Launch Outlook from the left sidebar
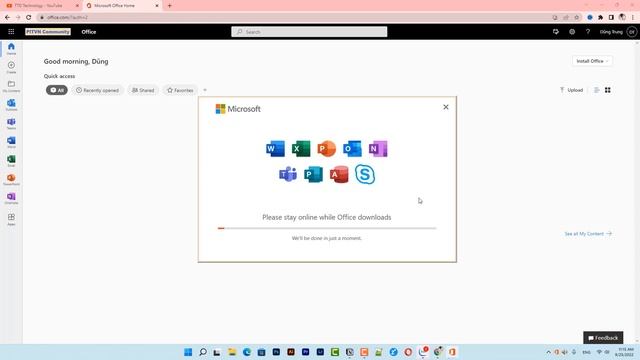The height and width of the screenshot is (360, 640). (11, 105)
